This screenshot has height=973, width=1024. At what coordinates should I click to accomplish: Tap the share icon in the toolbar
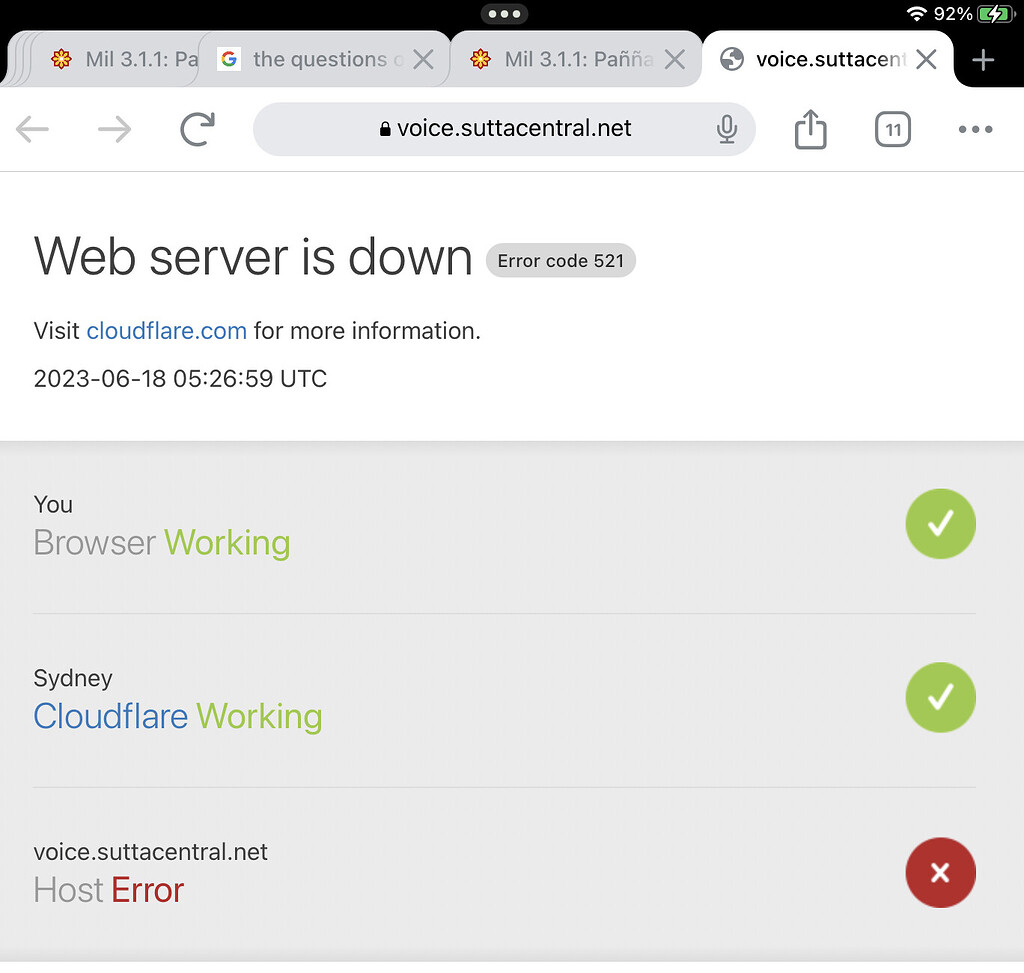coord(810,129)
